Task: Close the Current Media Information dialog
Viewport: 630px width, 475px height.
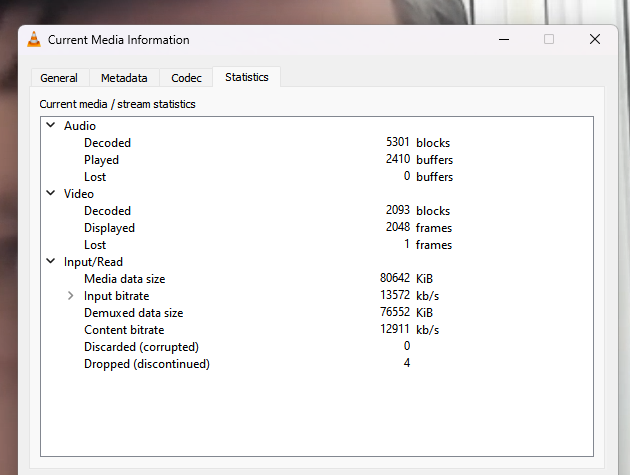Action: [x=595, y=39]
